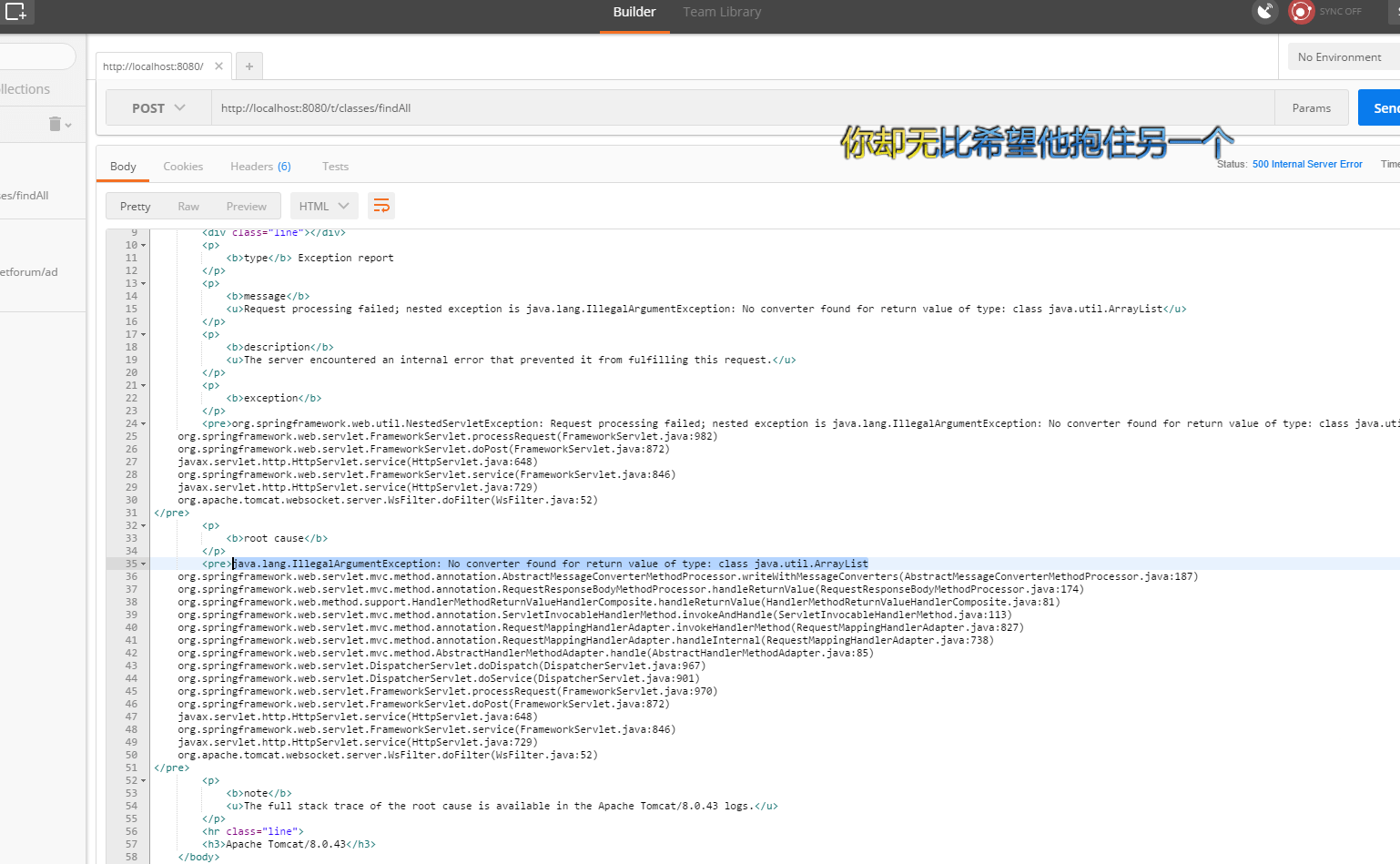The width and height of the screenshot is (1400, 864).
Task: Enable syncing via the SYNC OFF icon
Action: click(1301, 11)
